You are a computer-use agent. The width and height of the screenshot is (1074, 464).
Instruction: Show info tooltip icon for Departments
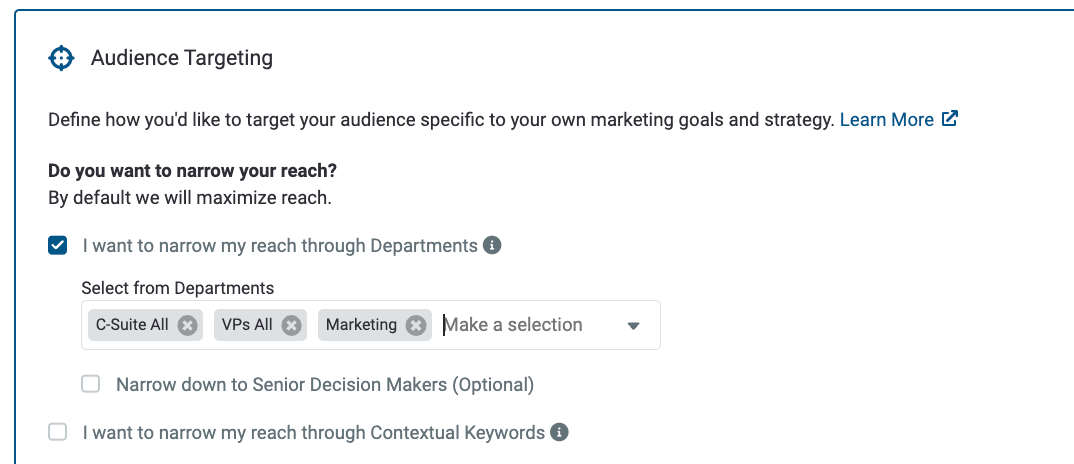[x=492, y=245]
